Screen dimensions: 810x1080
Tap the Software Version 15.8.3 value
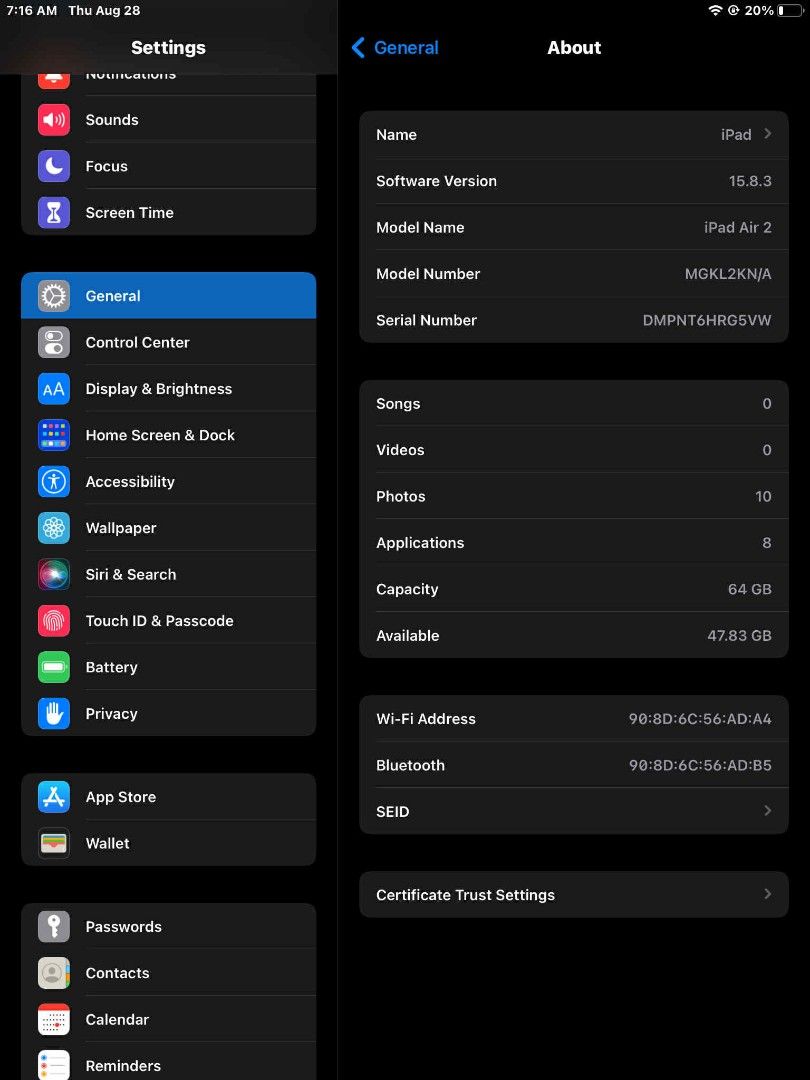tap(750, 181)
